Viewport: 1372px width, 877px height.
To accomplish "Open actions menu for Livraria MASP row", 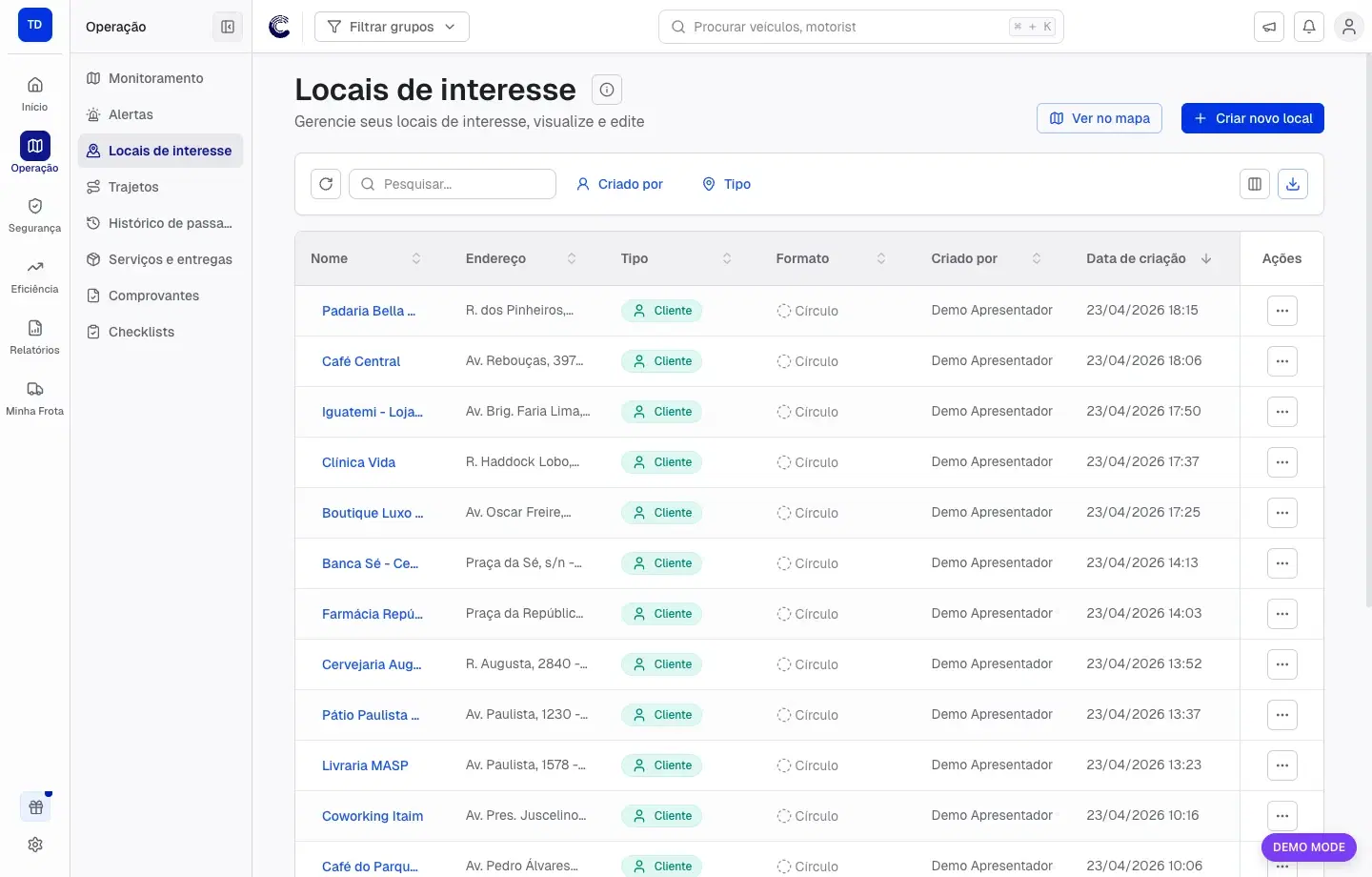I will pyautogui.click(x=1282, y=765).
